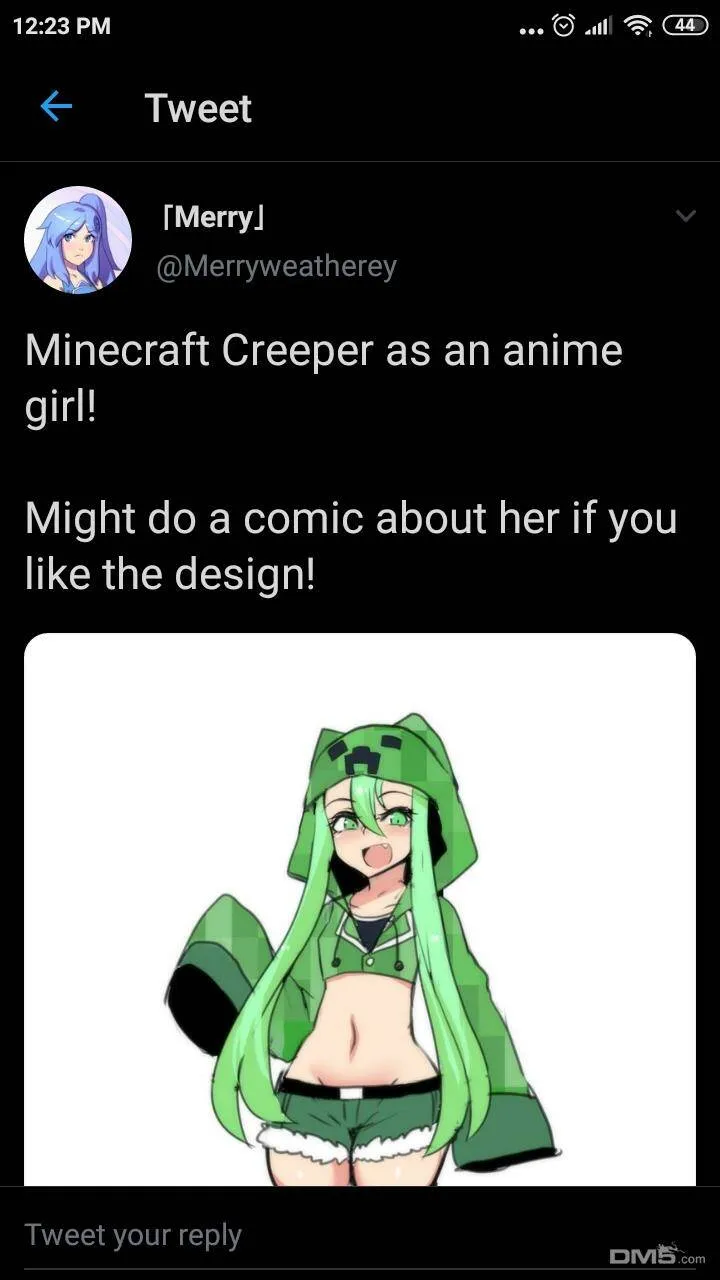This screenshot has width=720, height=1280.
Task: Tap the Tweet header title
Action: click(x=198, y=108)
